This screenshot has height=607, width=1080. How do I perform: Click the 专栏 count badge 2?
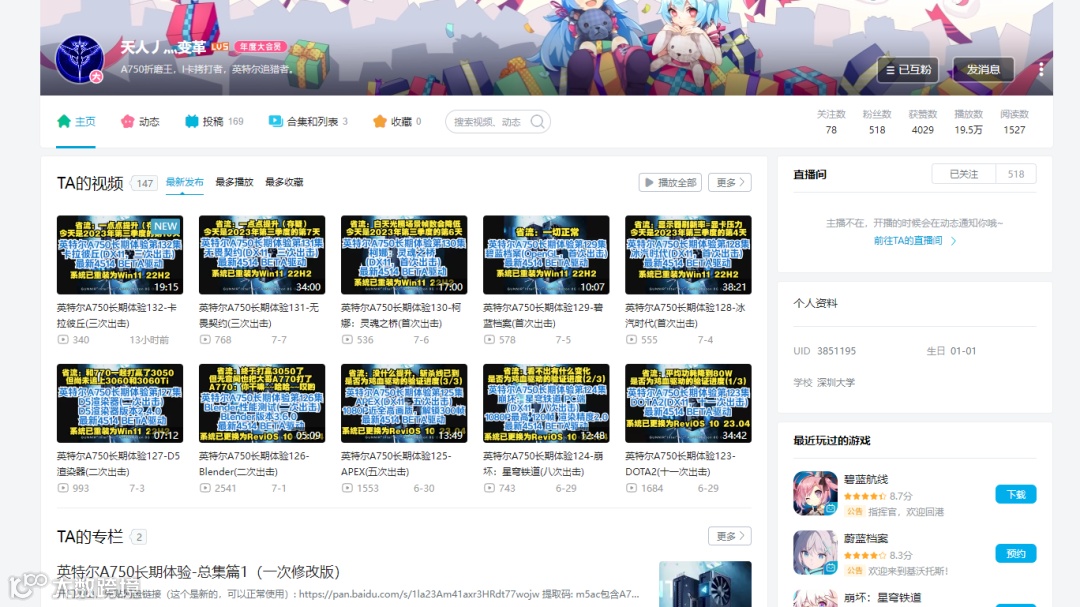click(138, 537)
